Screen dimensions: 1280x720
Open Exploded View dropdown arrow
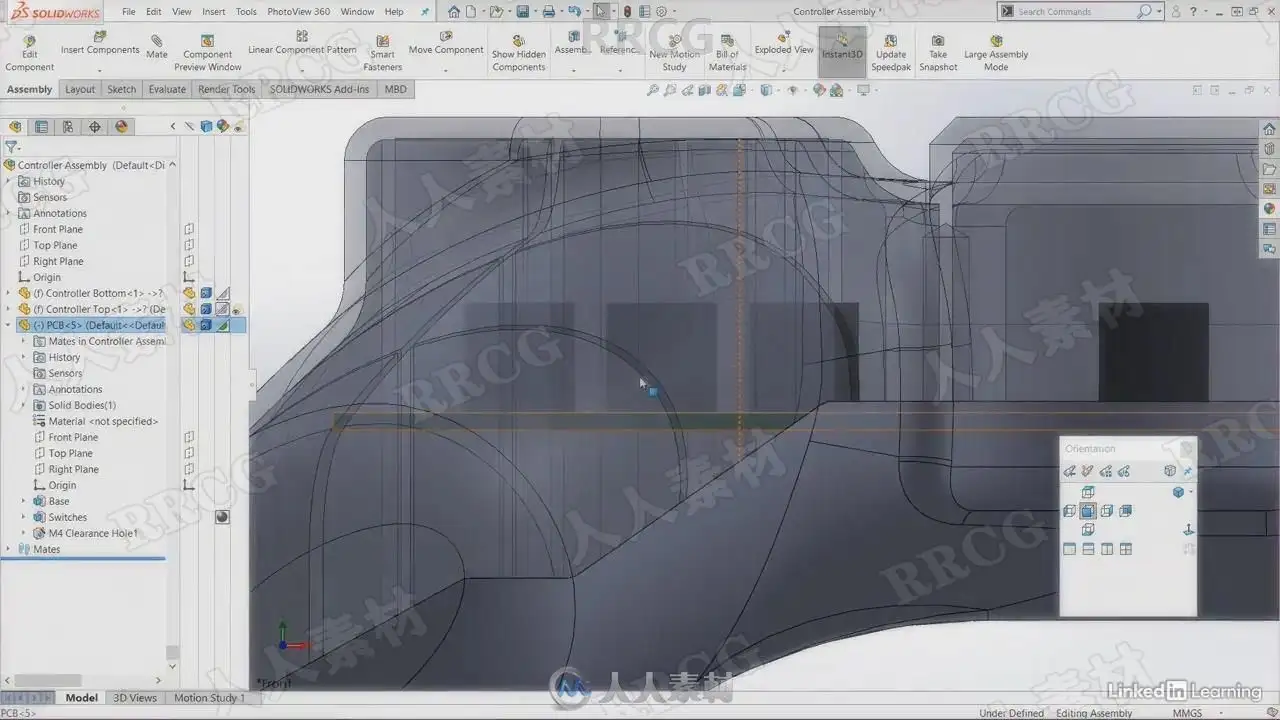point(784,70)
